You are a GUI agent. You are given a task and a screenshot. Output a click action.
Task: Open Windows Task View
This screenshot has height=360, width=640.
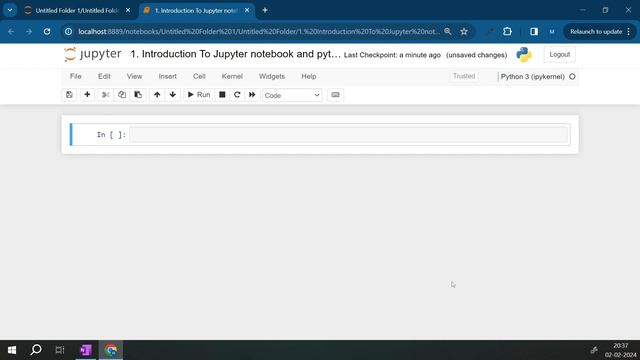pyautogui.click(x=60, y=350)
